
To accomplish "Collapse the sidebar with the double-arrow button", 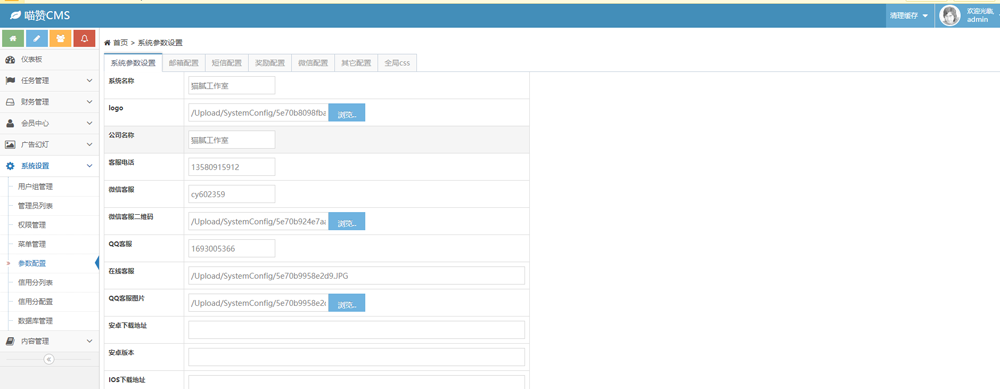I will click(x=48, y=359).
